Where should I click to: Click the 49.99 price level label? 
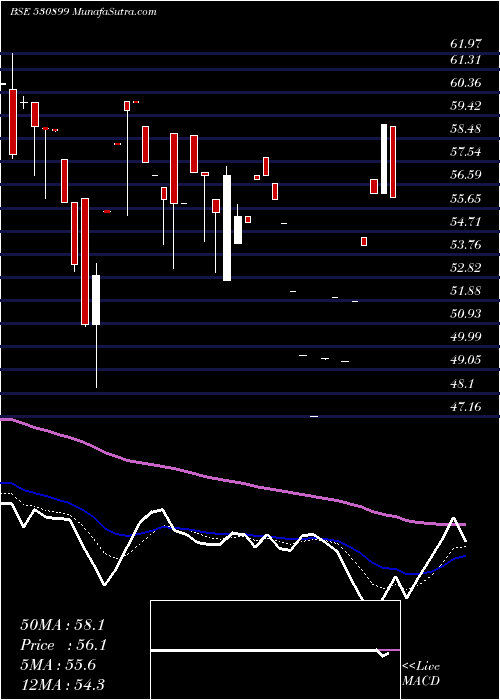coord(466,337)
